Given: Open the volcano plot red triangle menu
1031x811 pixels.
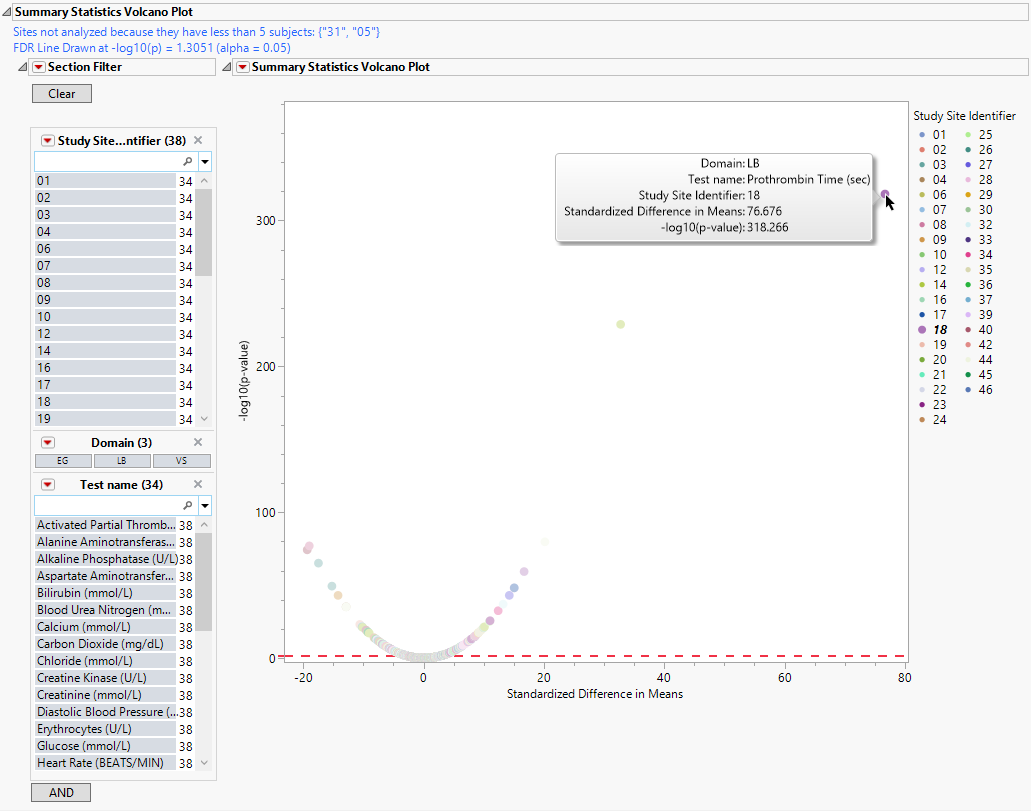Looking at the screenshot, I should pos(242,67).
